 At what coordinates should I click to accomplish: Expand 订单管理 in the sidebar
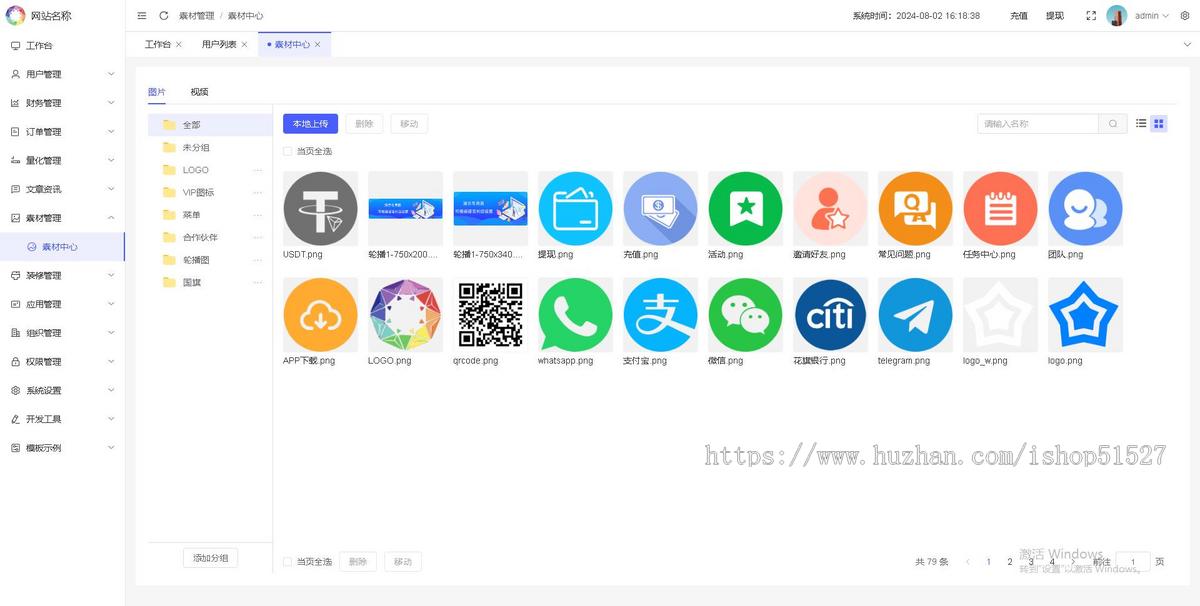click(62, 132)
